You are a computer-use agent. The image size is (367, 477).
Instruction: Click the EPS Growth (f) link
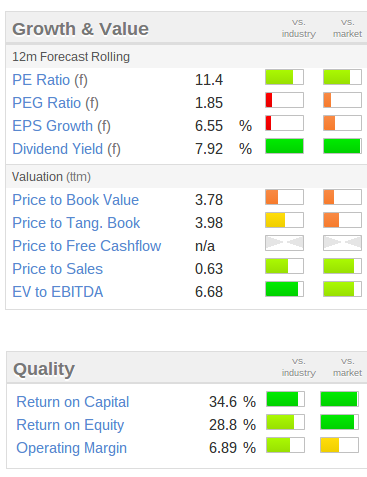(x=61, y=126)
